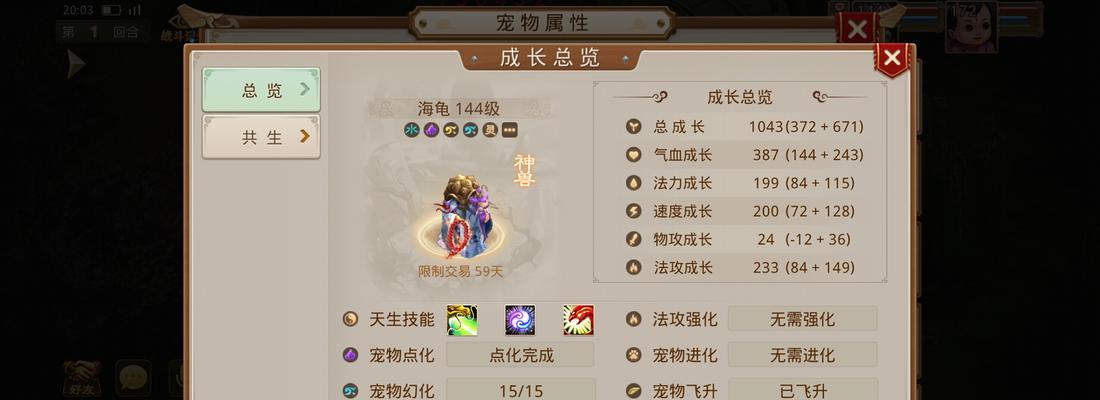Open the first innate skill icon

tap(462, 319)
